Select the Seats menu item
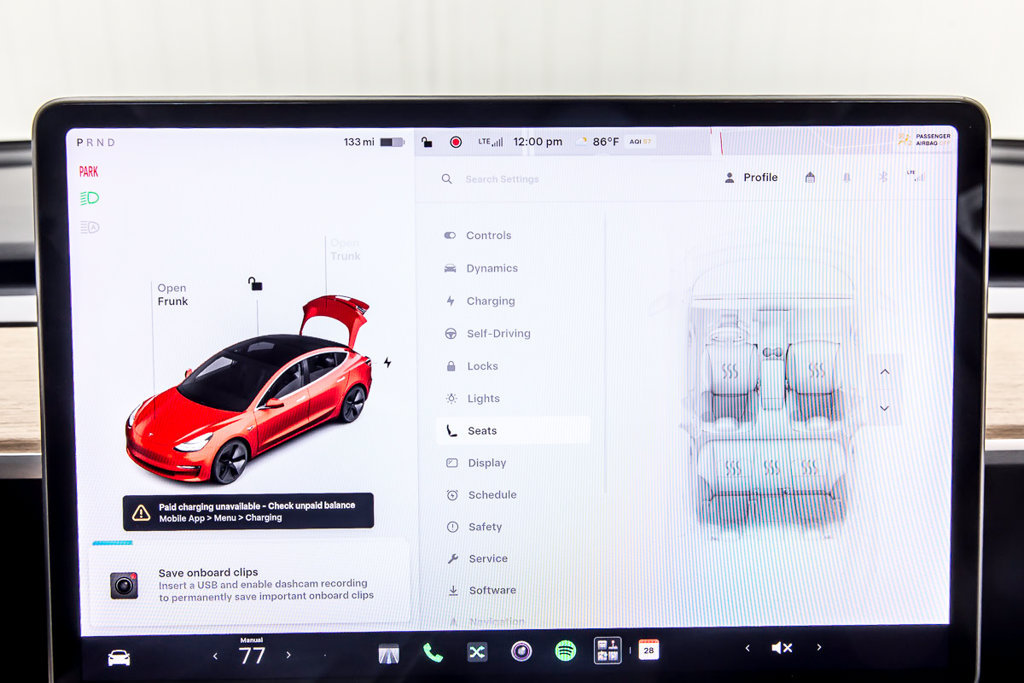The image size is (1024, 683). [513, 430]
